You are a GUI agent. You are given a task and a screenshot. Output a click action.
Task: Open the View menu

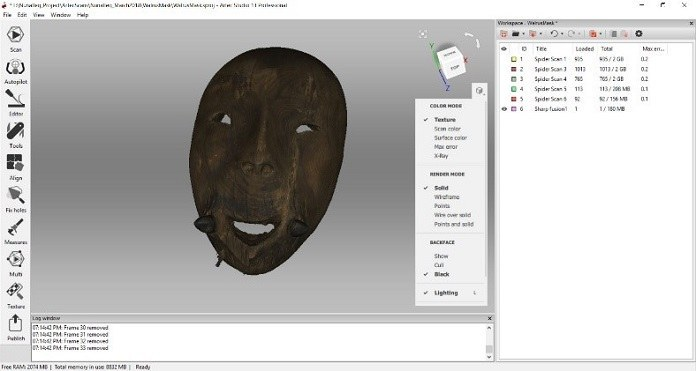[x=39, y=15]
